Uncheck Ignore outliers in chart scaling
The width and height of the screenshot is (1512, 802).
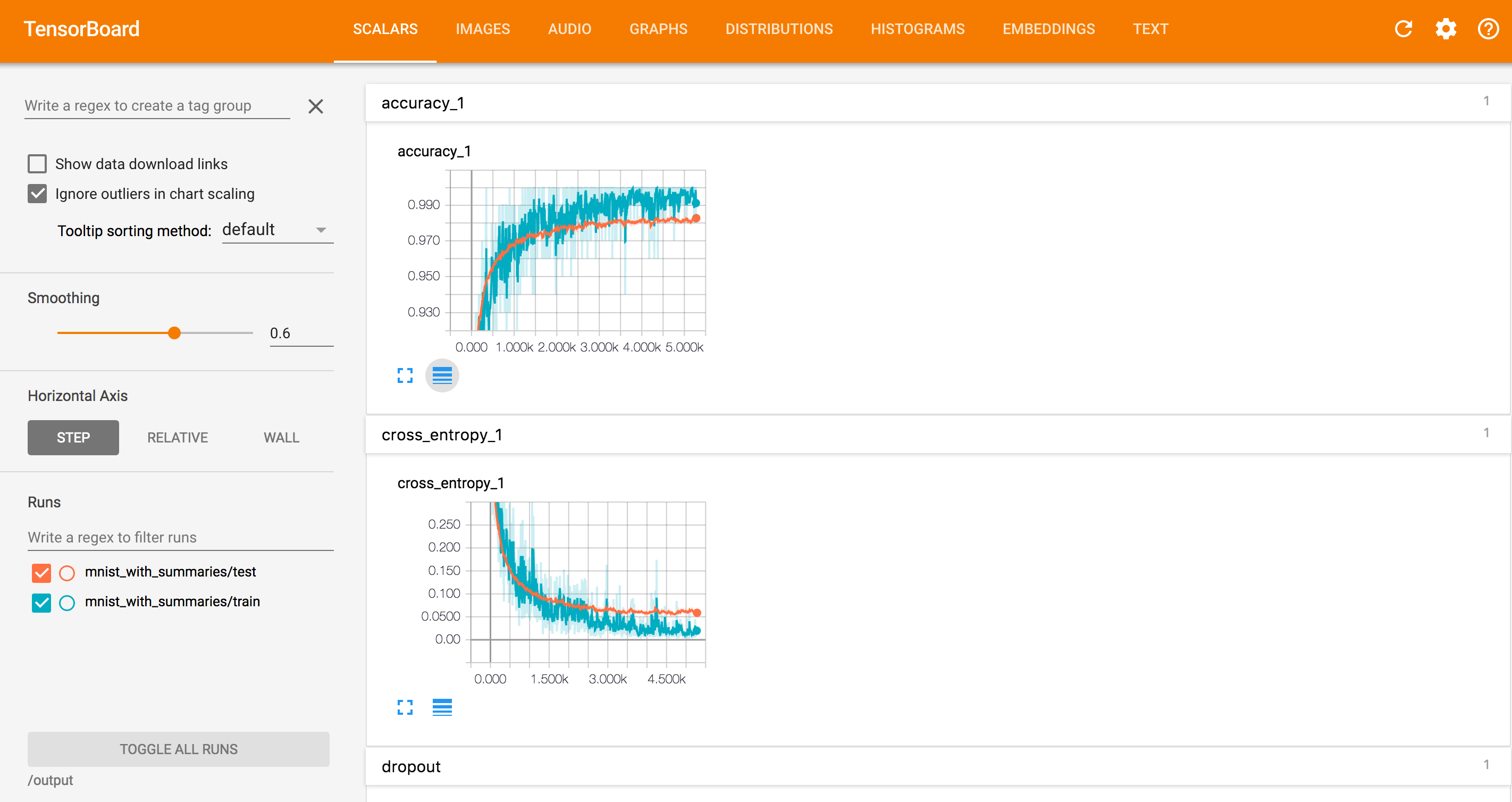tap(37, 193)
